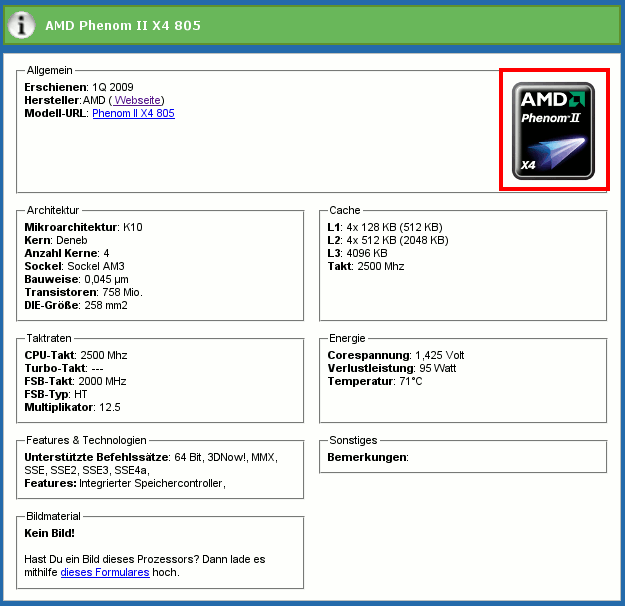
Task: Click the Cache section heading
Action: pyautogui.click(x=344, y=211)
